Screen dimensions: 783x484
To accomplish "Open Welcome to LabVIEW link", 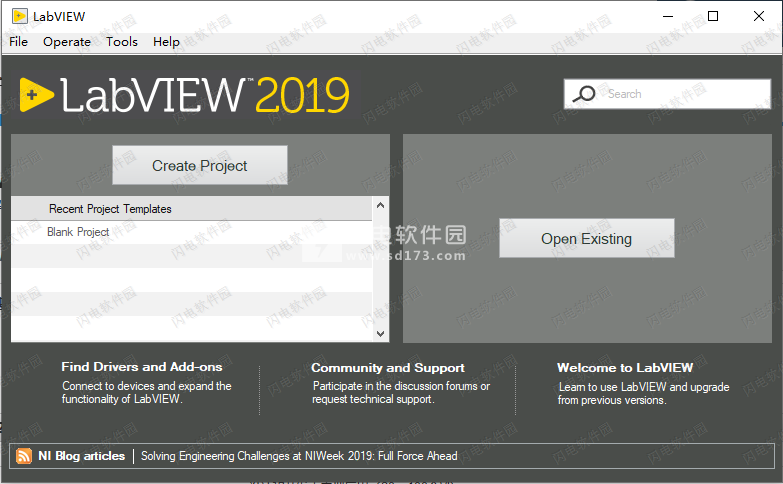I will [x=625, y=368].
